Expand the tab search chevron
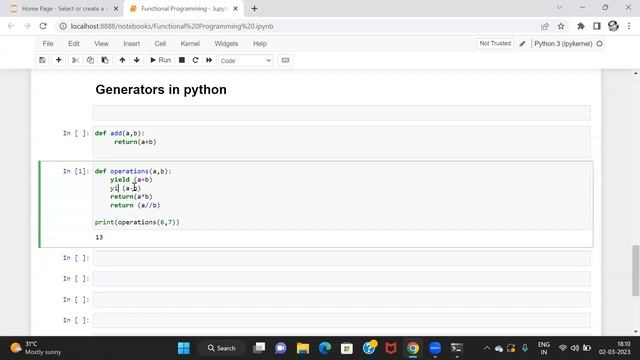This screenshot has height=360, width=640. (560, 7)
